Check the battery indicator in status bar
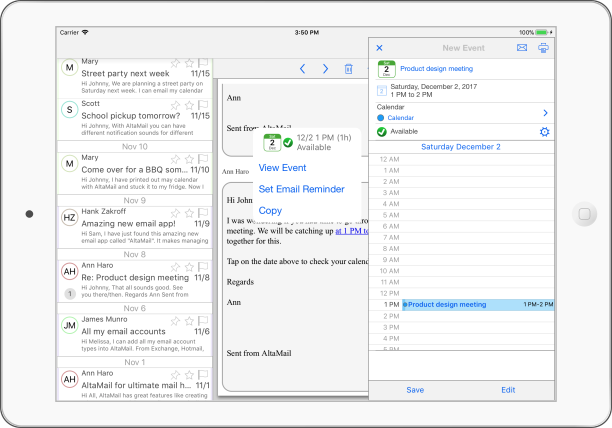Image resolution: width=612 pixels, height=428 pixels. 542,32
